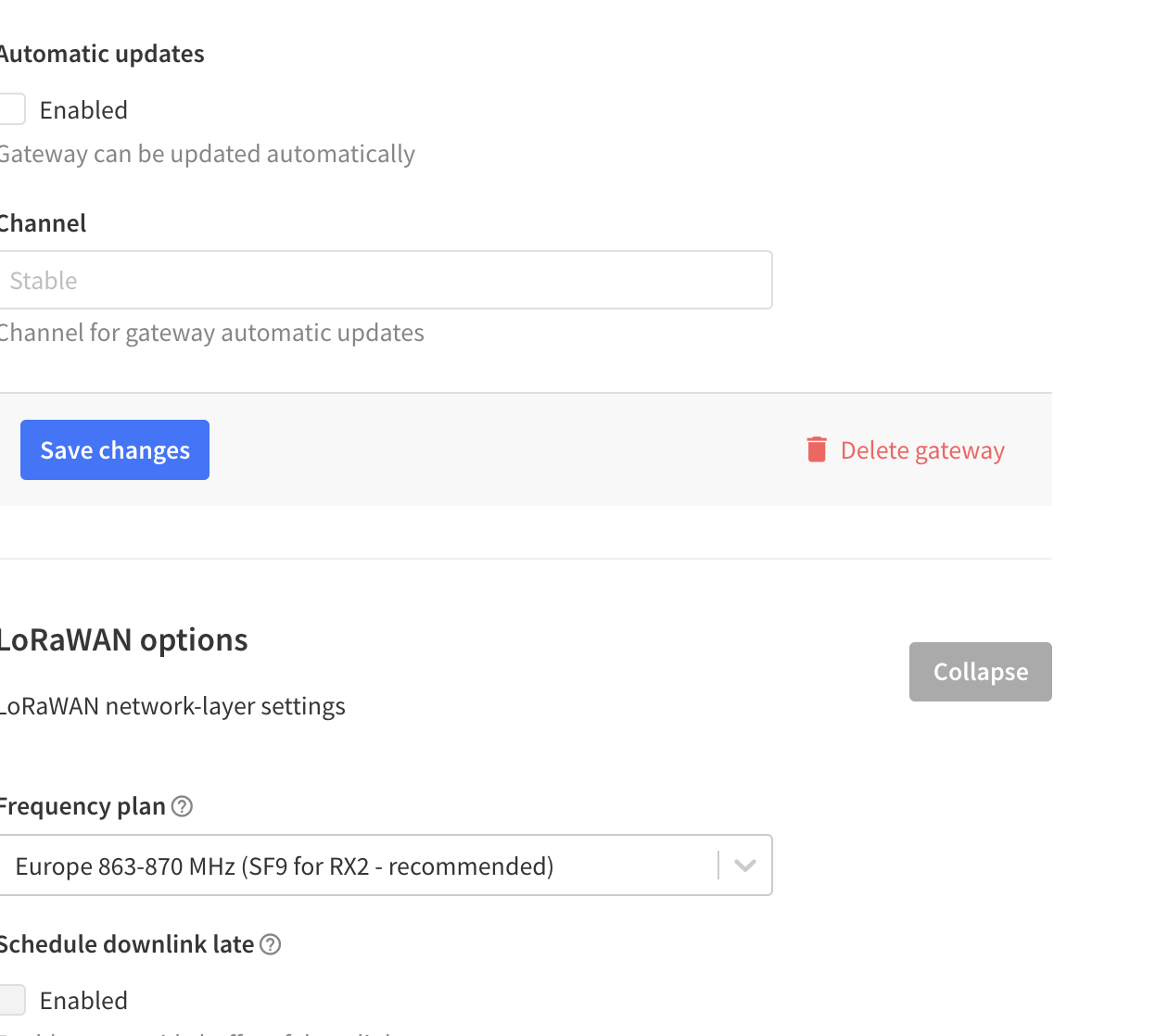The height and width of the screenshot is (1036, 1168).
Task: Click the Delete gateway text
Action: [921, 450]
